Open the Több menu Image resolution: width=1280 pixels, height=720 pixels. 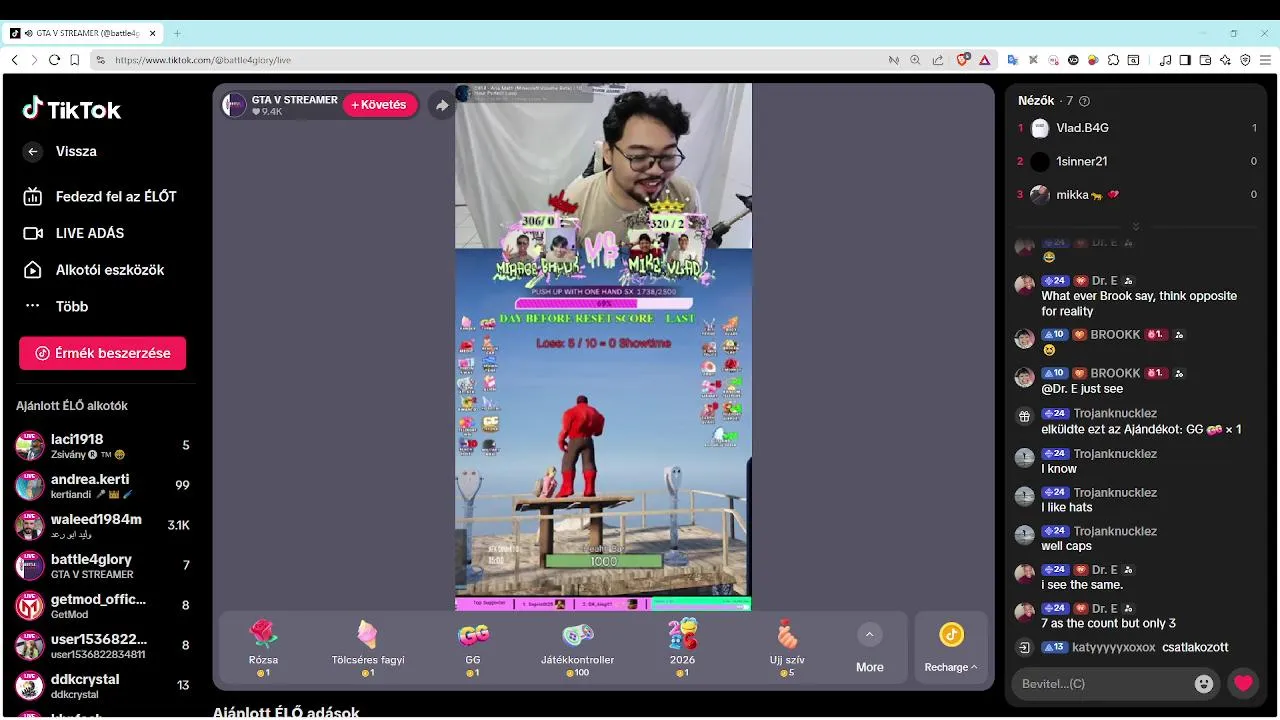[x=56, y=306]
